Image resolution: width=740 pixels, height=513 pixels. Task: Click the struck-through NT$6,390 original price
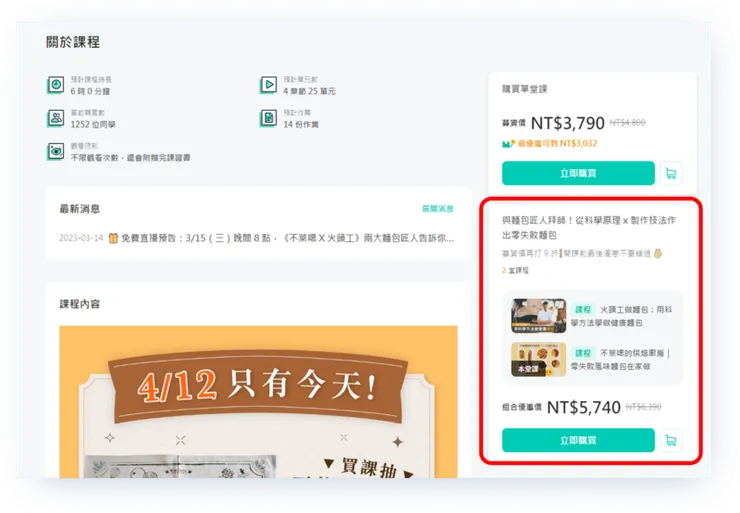click(x=643, y=407)
